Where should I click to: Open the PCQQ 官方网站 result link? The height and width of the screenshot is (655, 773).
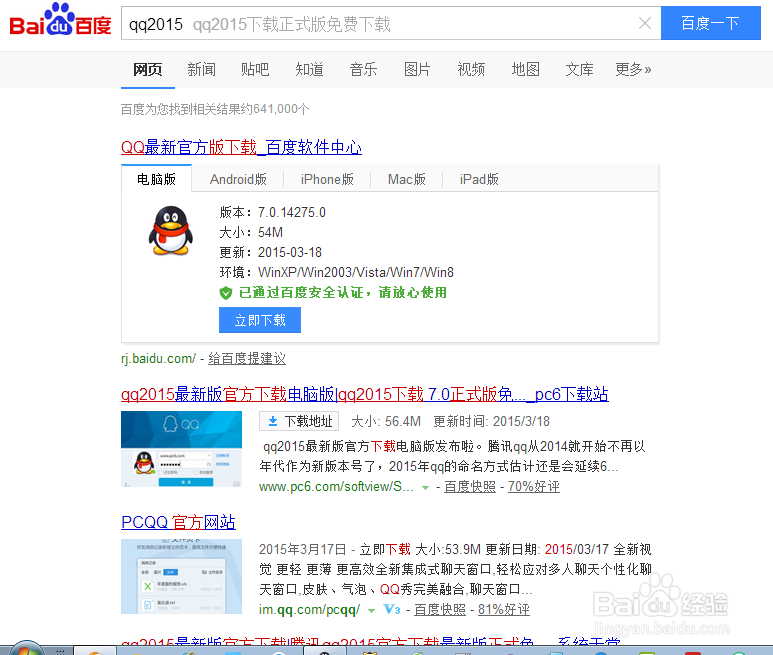(178, 522)
